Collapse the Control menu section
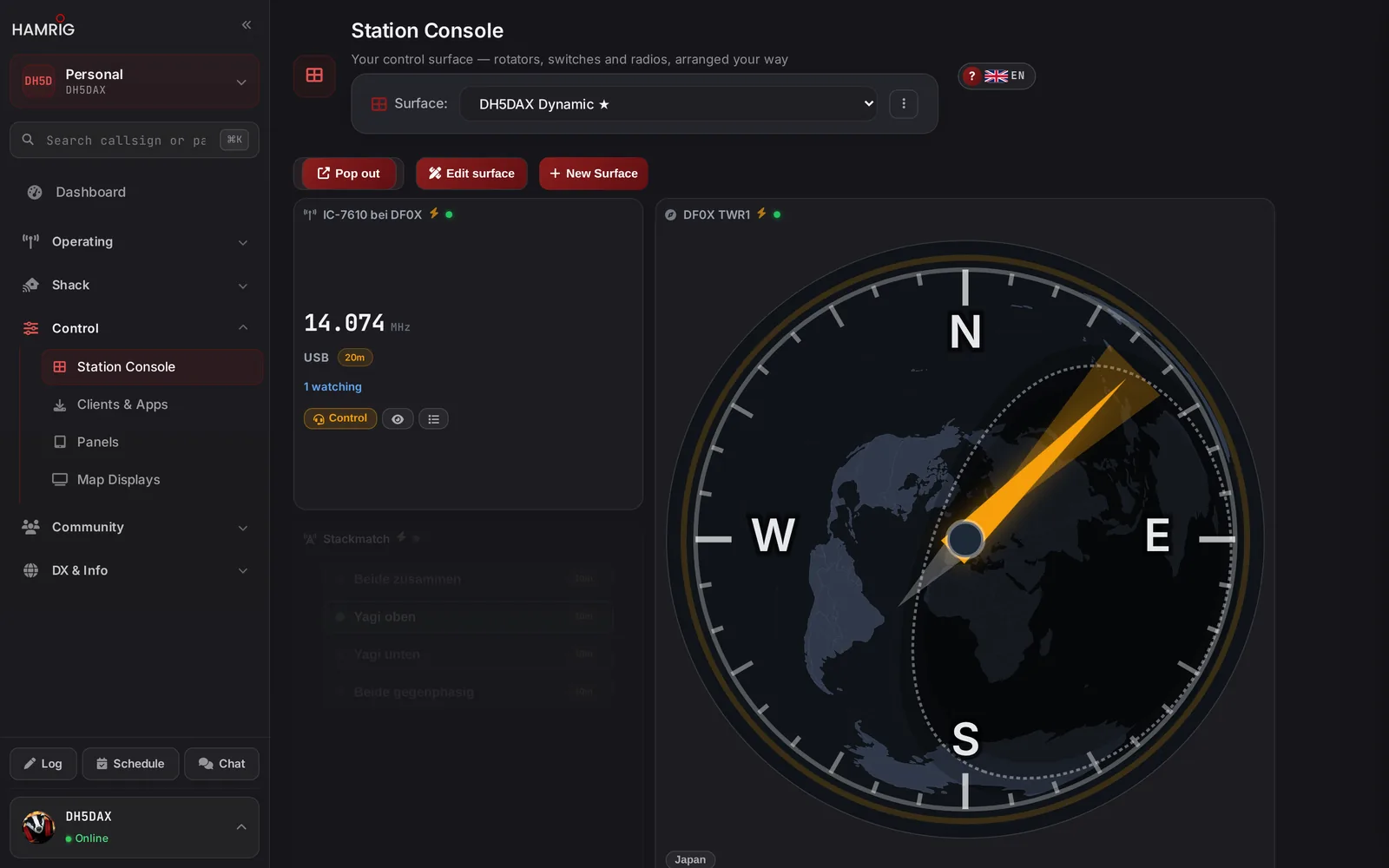 click(135, 328)
